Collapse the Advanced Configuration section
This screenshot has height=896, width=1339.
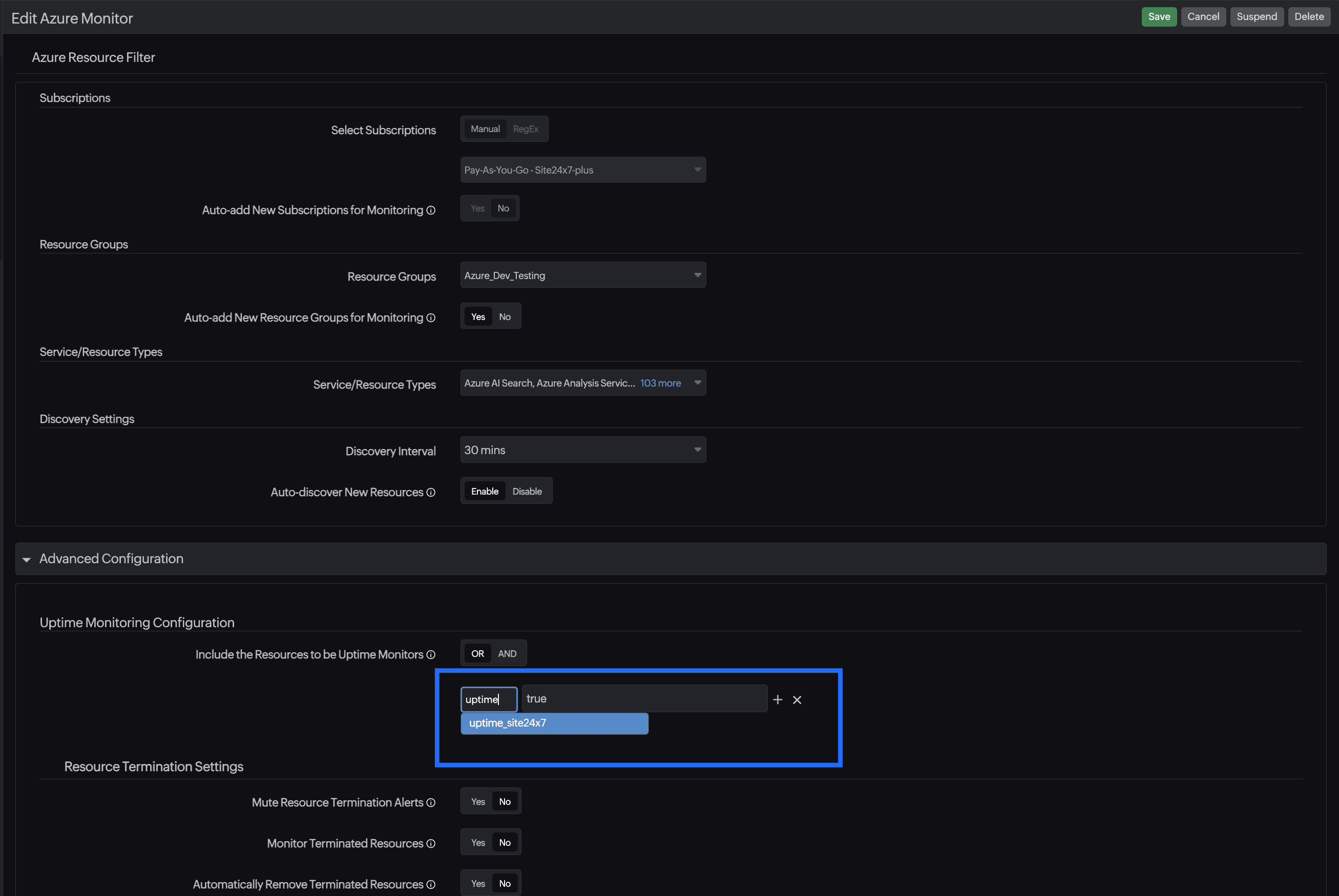click(x=26, y=560)
